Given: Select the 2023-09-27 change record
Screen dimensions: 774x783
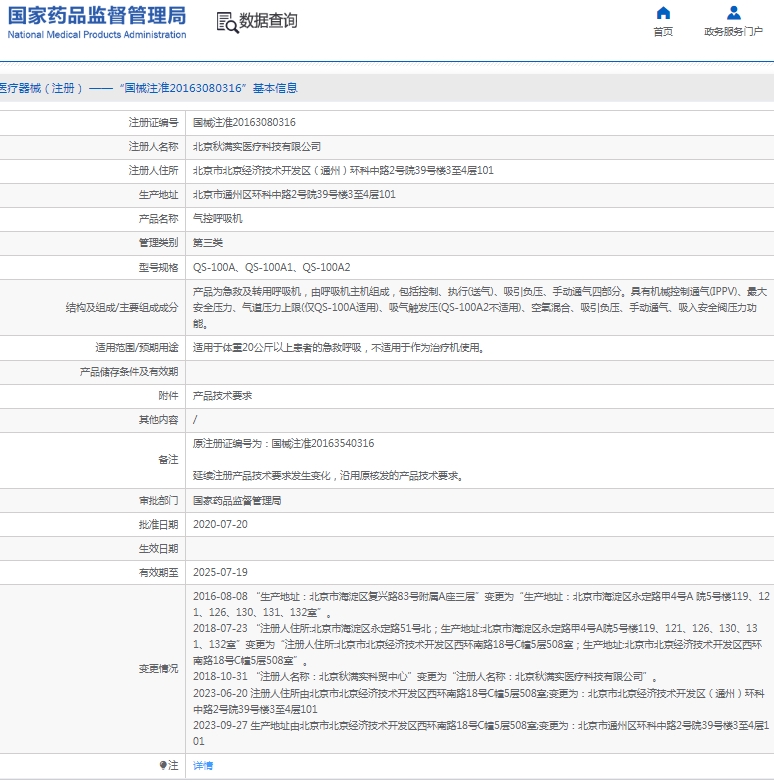Looking at the screenshot, I should coord(481,733).
